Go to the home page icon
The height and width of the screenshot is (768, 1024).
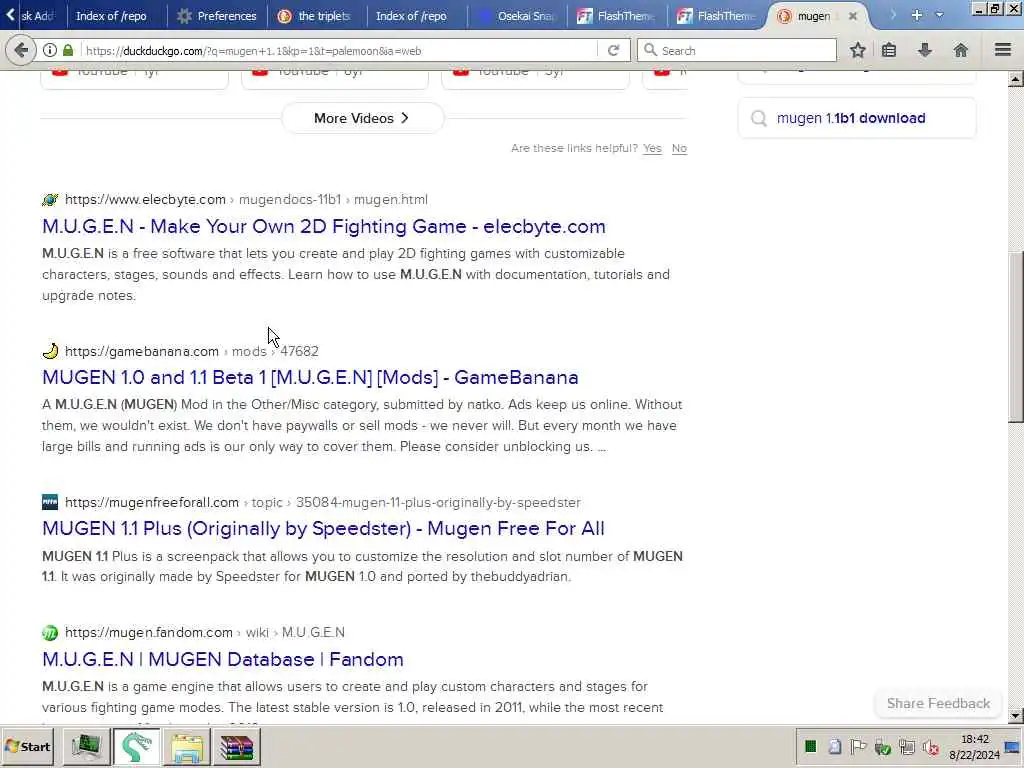point(961,50)
